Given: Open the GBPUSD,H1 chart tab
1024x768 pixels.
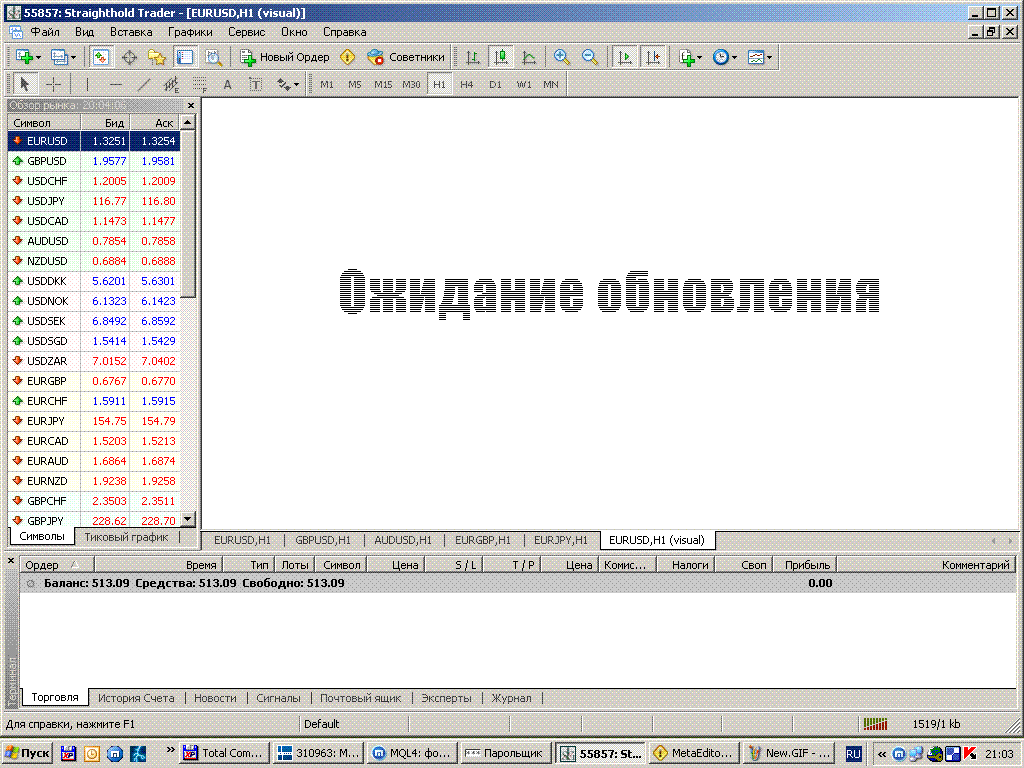Looking at the screenshot, I should click(323, 540).
